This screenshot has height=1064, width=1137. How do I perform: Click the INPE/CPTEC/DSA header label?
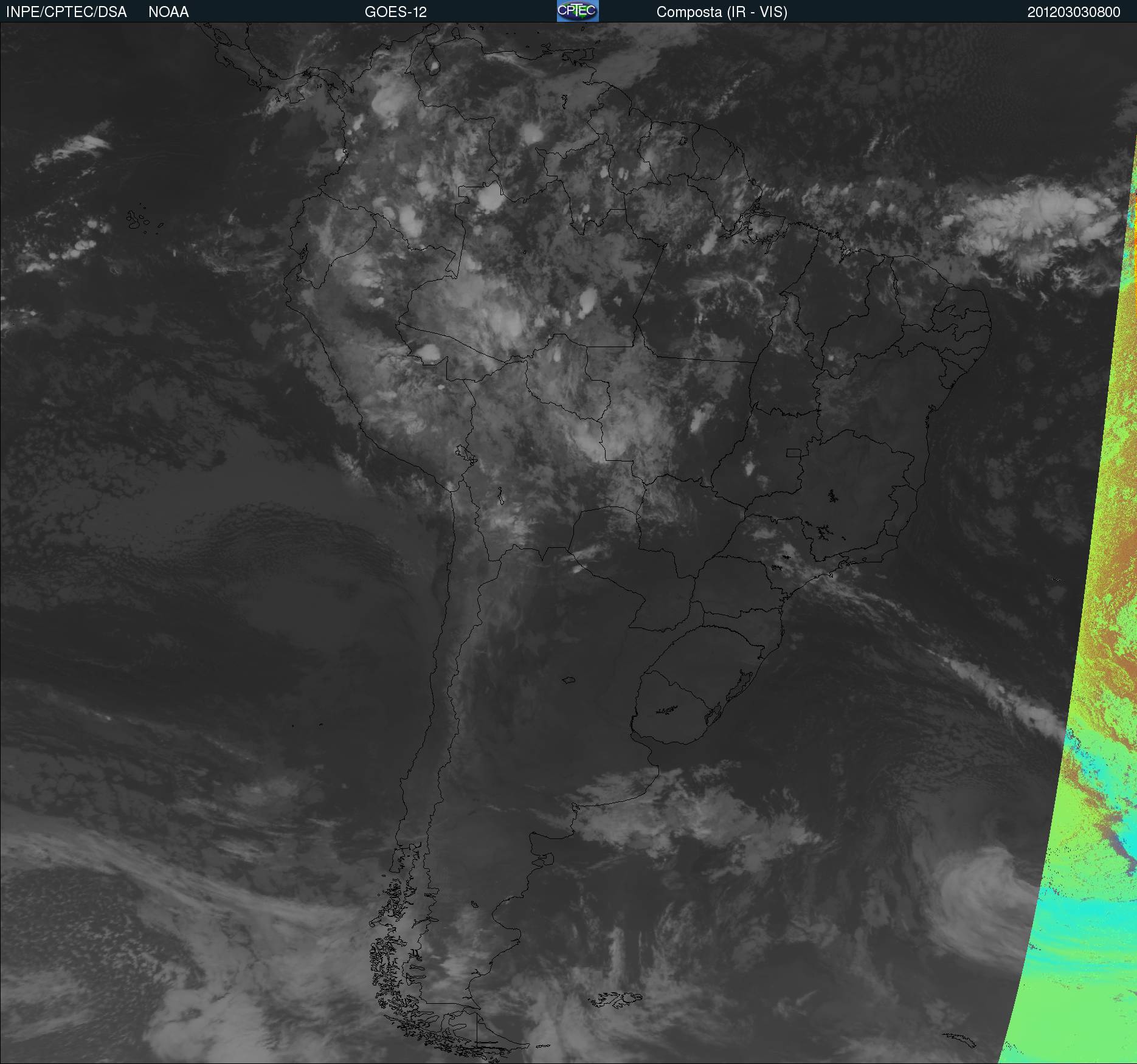click(66, 12)
